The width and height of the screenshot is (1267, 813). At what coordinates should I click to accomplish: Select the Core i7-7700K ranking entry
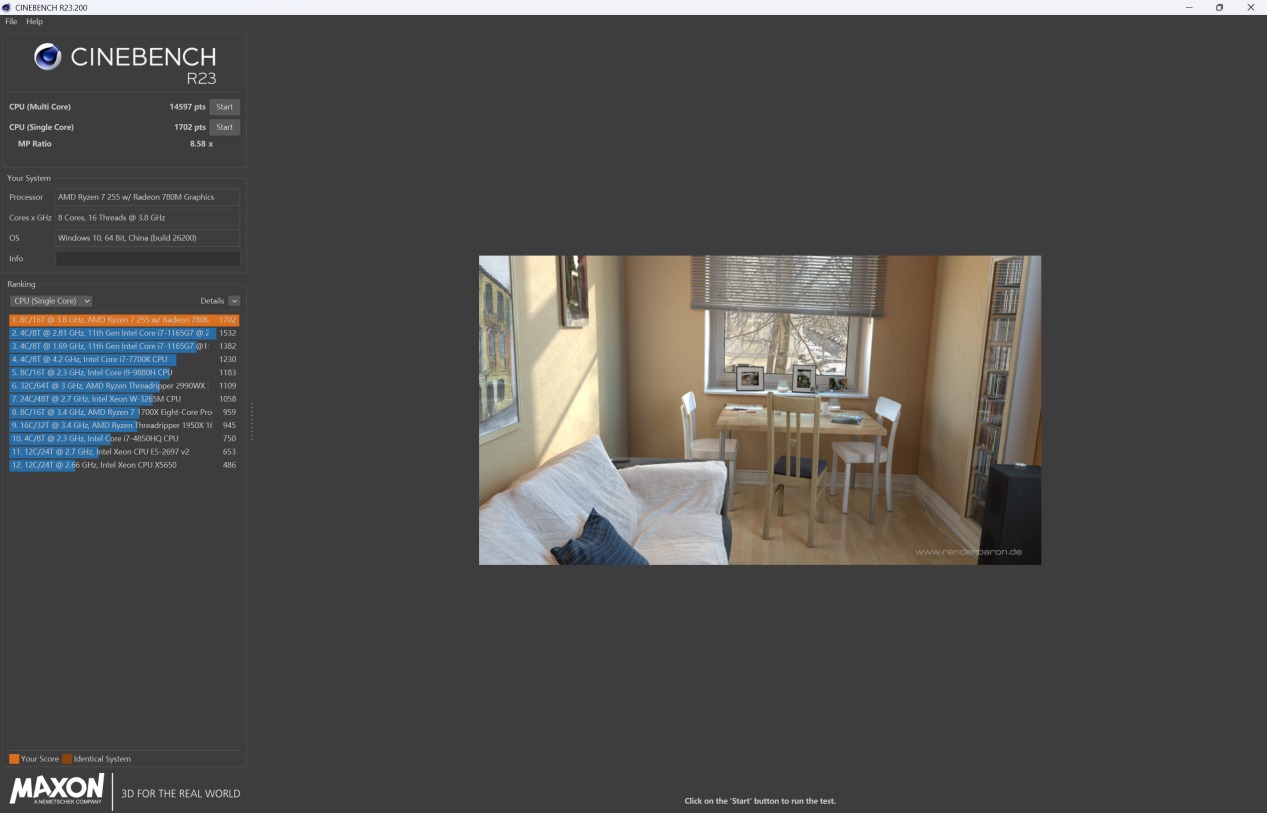click(125, 359)
